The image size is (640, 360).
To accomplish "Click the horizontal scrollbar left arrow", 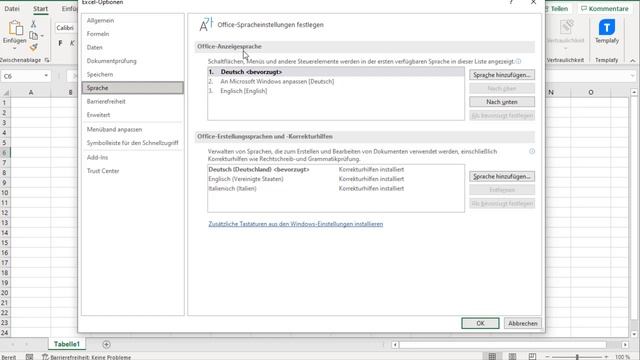I will (x=395, y=345).
